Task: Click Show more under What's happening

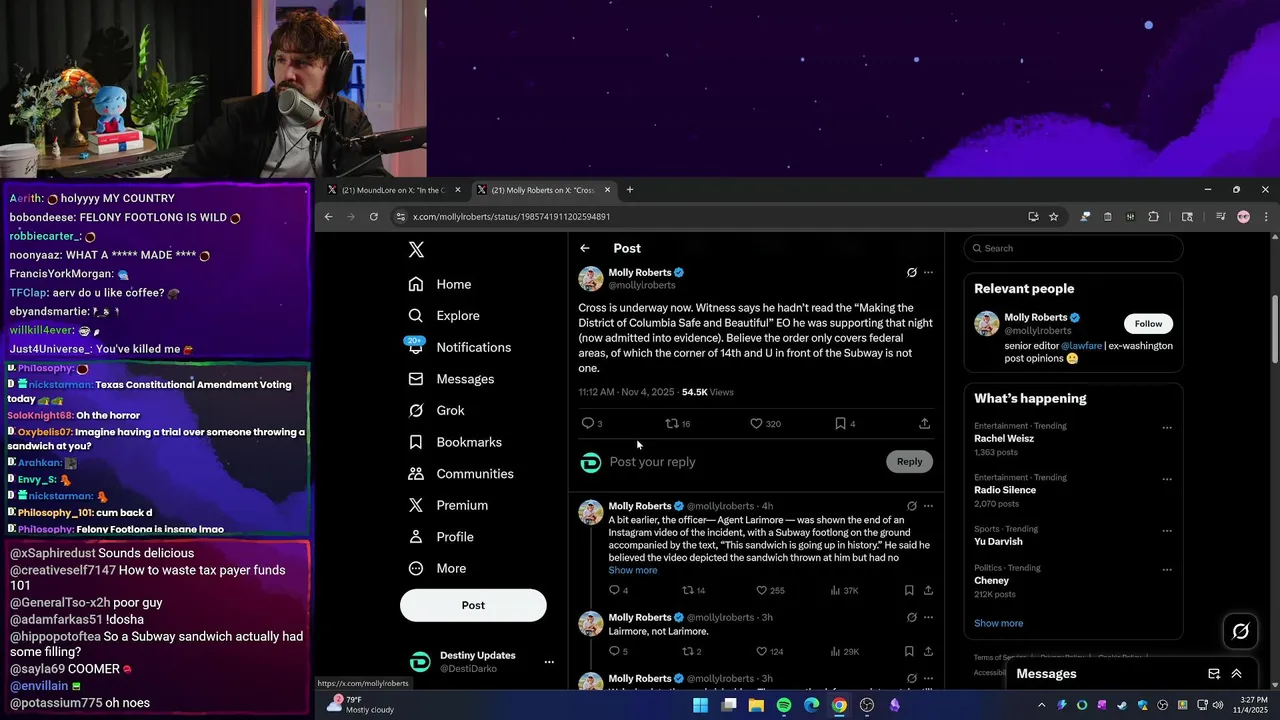Action: (x=998, y=623)
